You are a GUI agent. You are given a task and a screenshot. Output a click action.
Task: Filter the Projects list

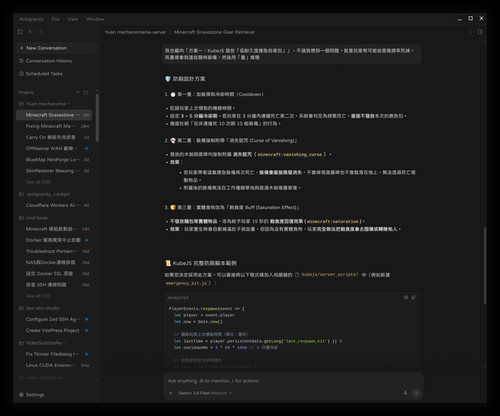pos(78,92)
